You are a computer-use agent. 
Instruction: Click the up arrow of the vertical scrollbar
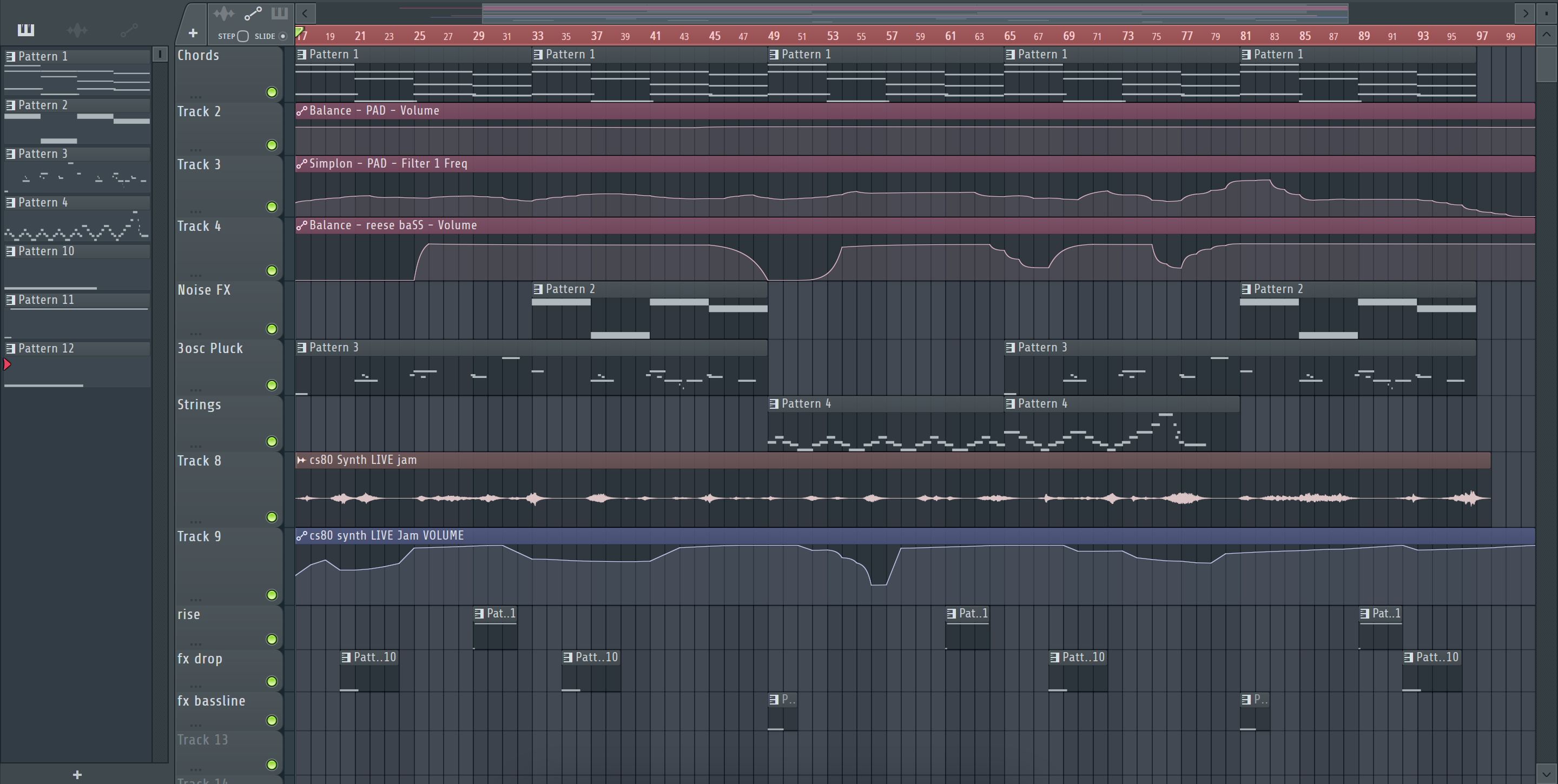(1547, 35)
